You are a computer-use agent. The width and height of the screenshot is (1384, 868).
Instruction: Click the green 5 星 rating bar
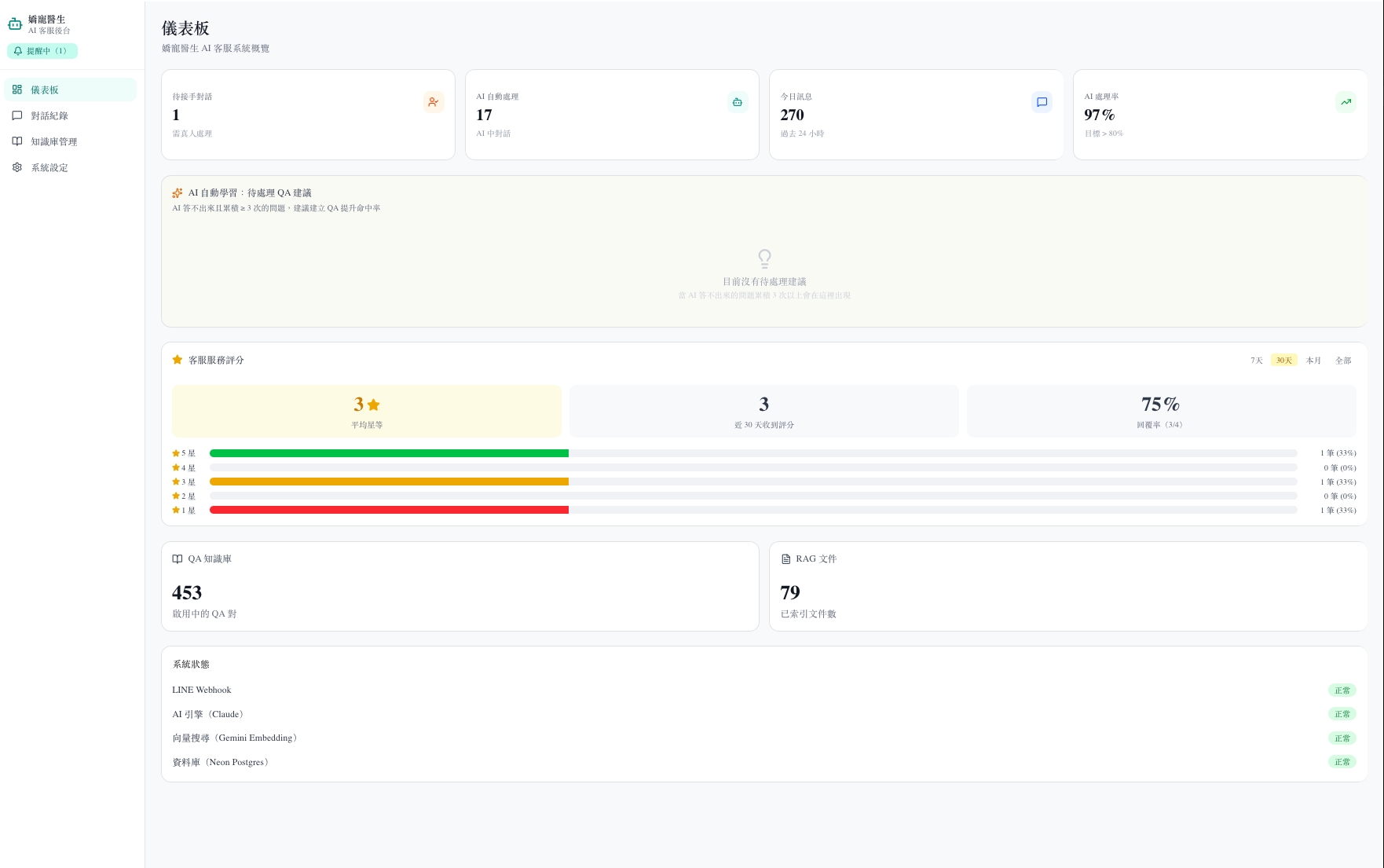coord(389,453)
